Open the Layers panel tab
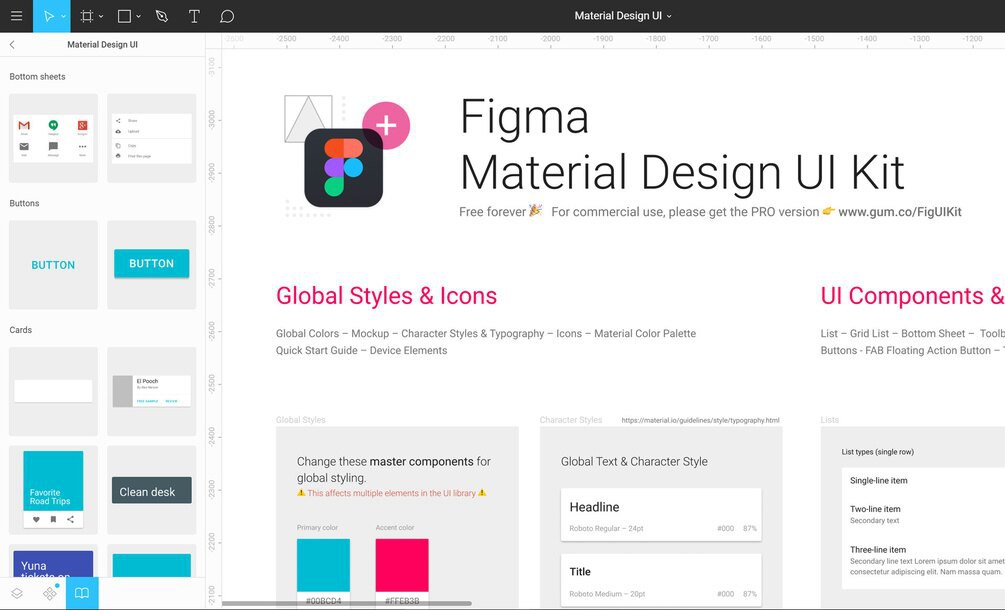Viewport: 1005px width, 610px height. click(x=17, y=593)
